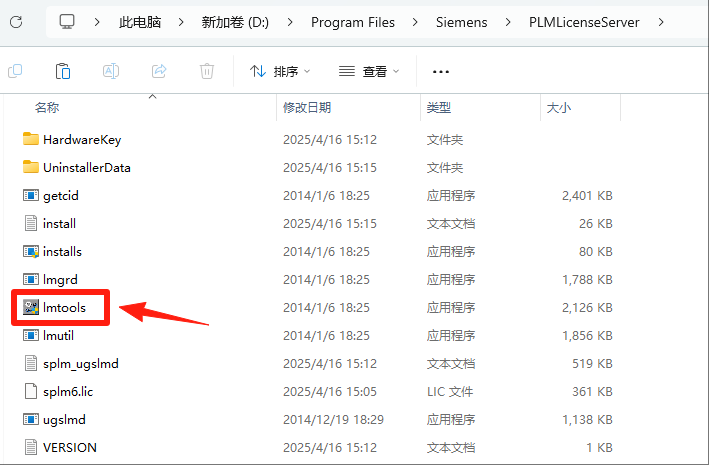709x465 pixels.
Task: Click date 2014/12/19 18:29 of ugslmd
Action: [x=333, y=420]
